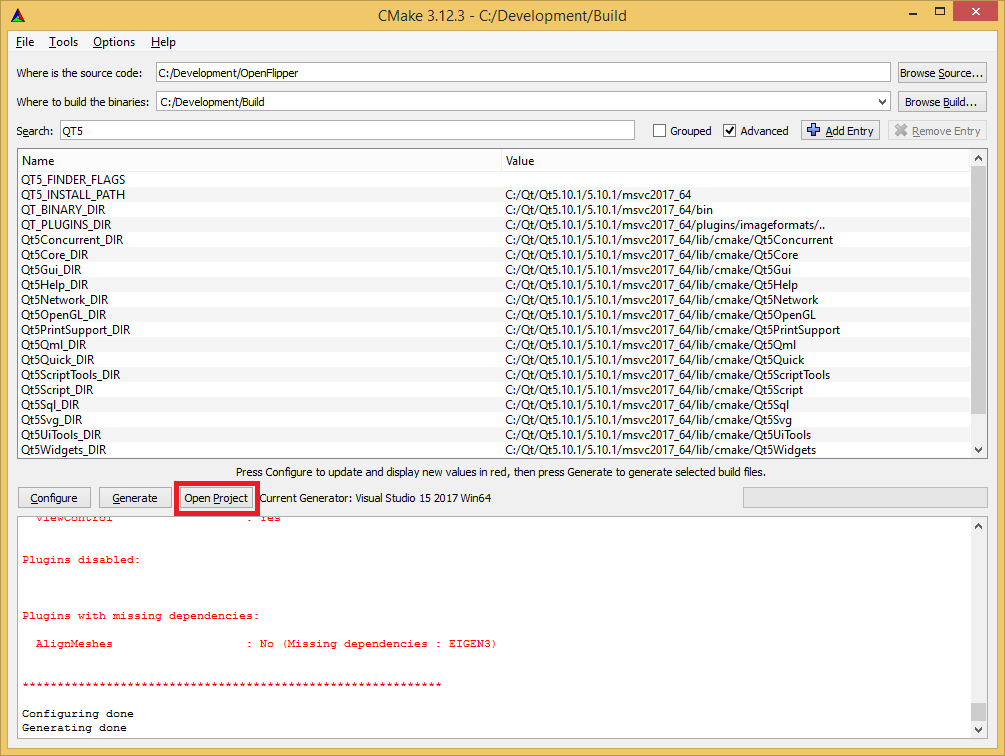Screen dimensions: 1005x756
Task: Expand the build binaries path dropdown
Action: click(880, 101)
